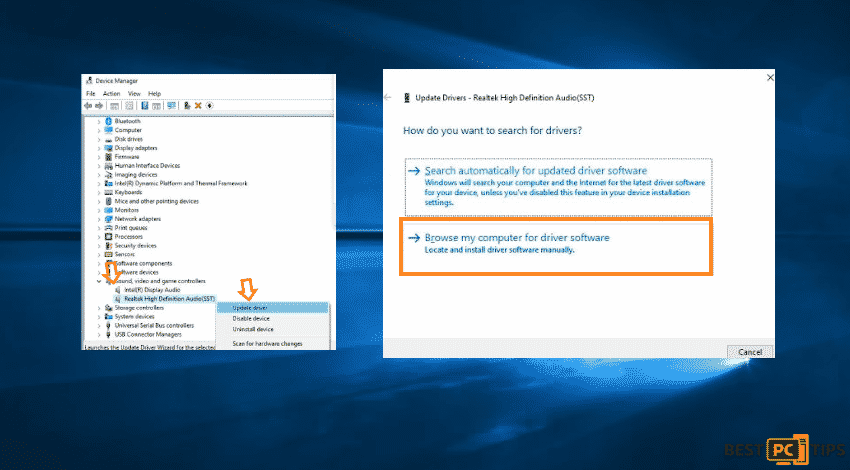The width and height of the screenshot is (850, 470).
Task: Open the Properties toolbar icon in Device Manager
Action: point(129,106)
